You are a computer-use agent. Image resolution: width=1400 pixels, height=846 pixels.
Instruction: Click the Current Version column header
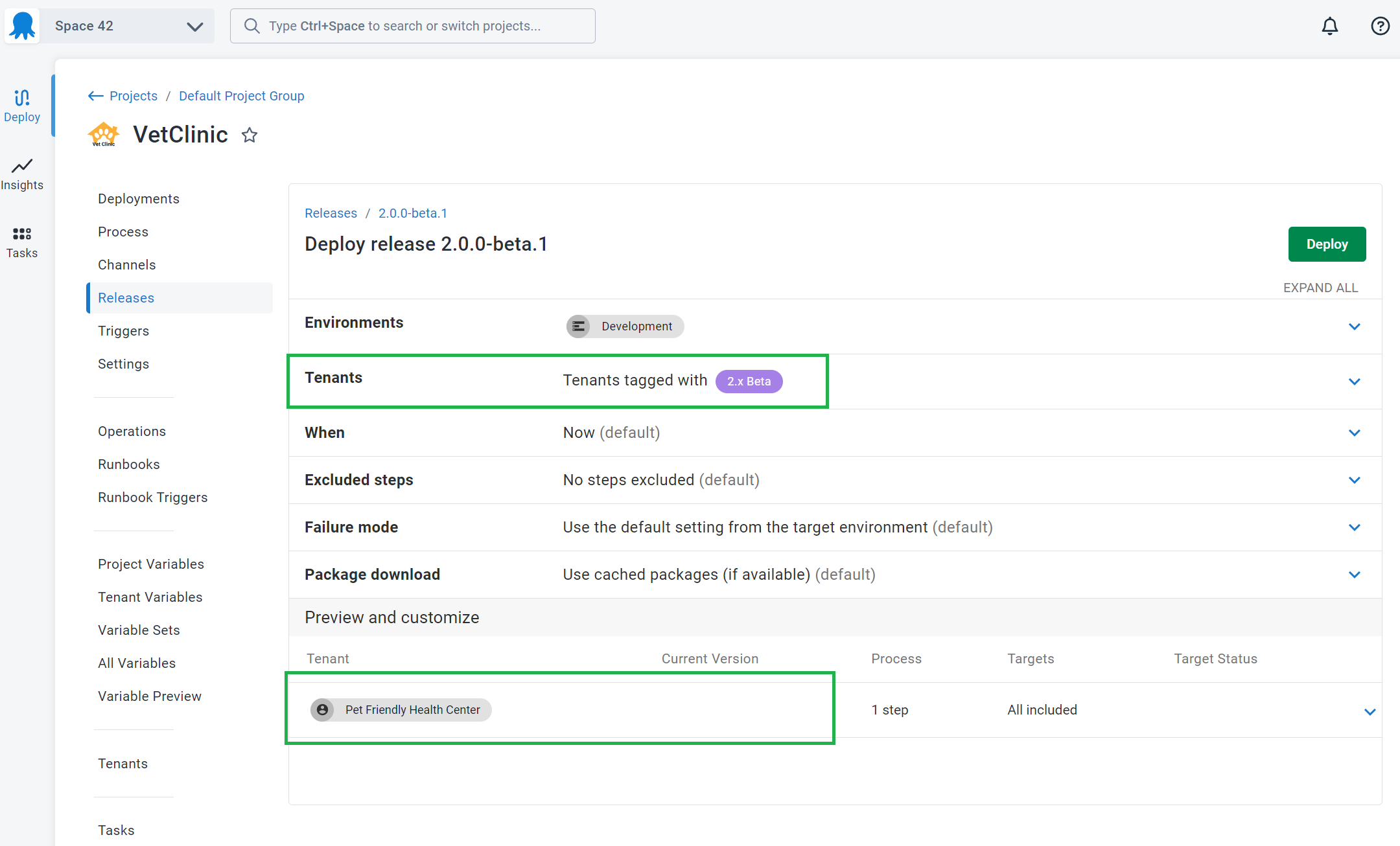[710, 659]
